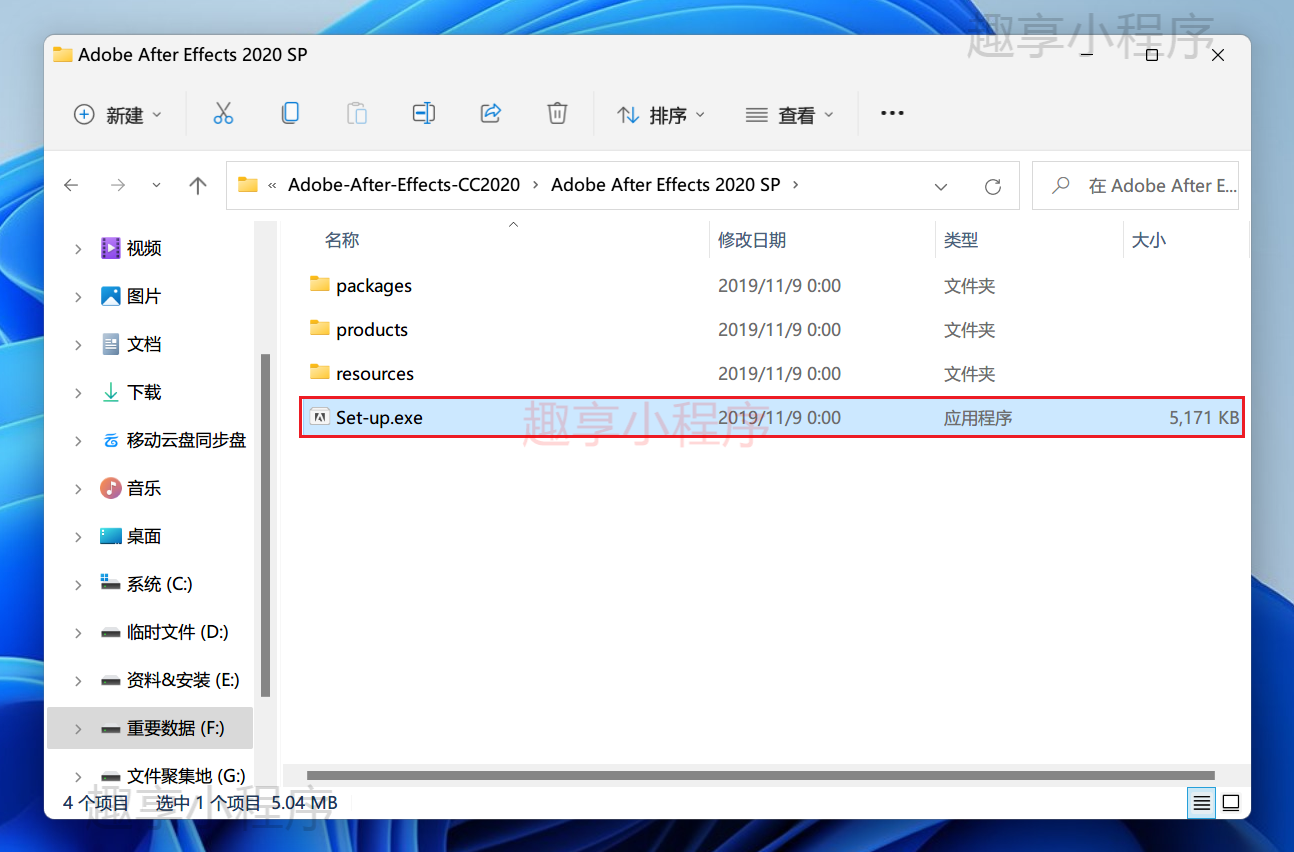Screen dimensions: 1294x852
Task: Switch to details view icon
Action: (1202, 802)
